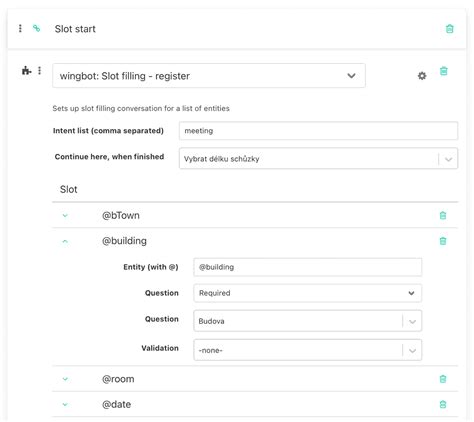The height and width of the screenshot is (422, 474).
Task: Expand the @room slot row
Action: tap(65, 379)
